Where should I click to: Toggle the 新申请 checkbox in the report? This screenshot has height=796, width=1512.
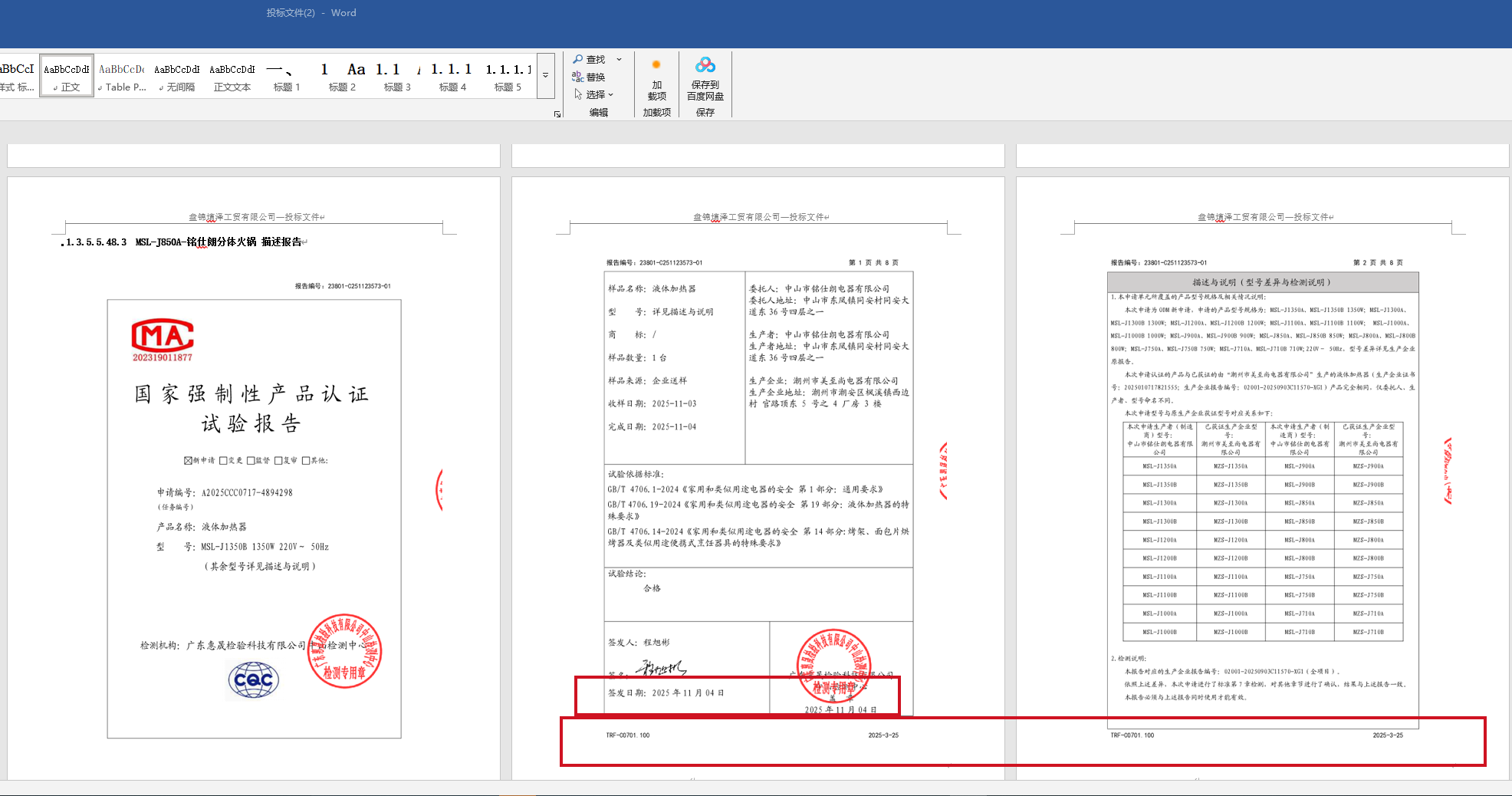click(188, 461)
